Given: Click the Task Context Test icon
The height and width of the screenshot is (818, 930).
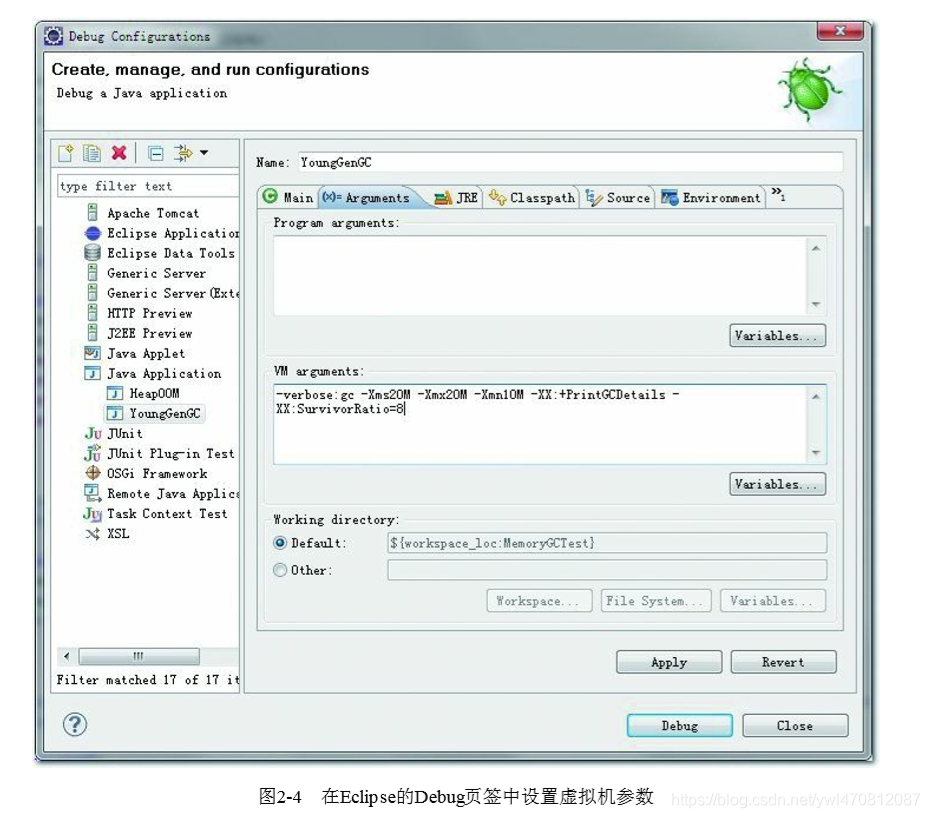Looking at the screenshot, I should (93, 514).
